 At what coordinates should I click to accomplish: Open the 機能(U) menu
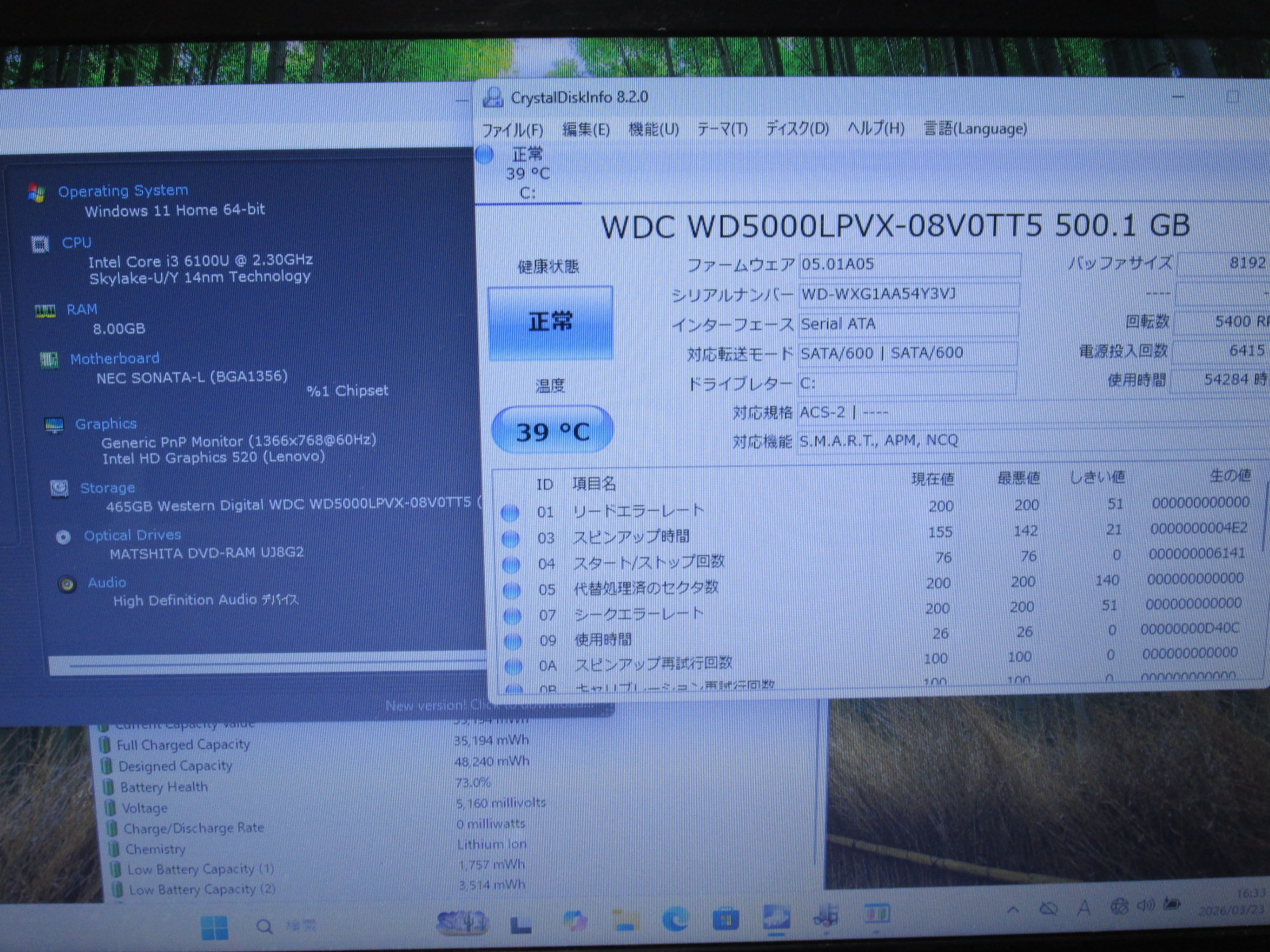653,129
